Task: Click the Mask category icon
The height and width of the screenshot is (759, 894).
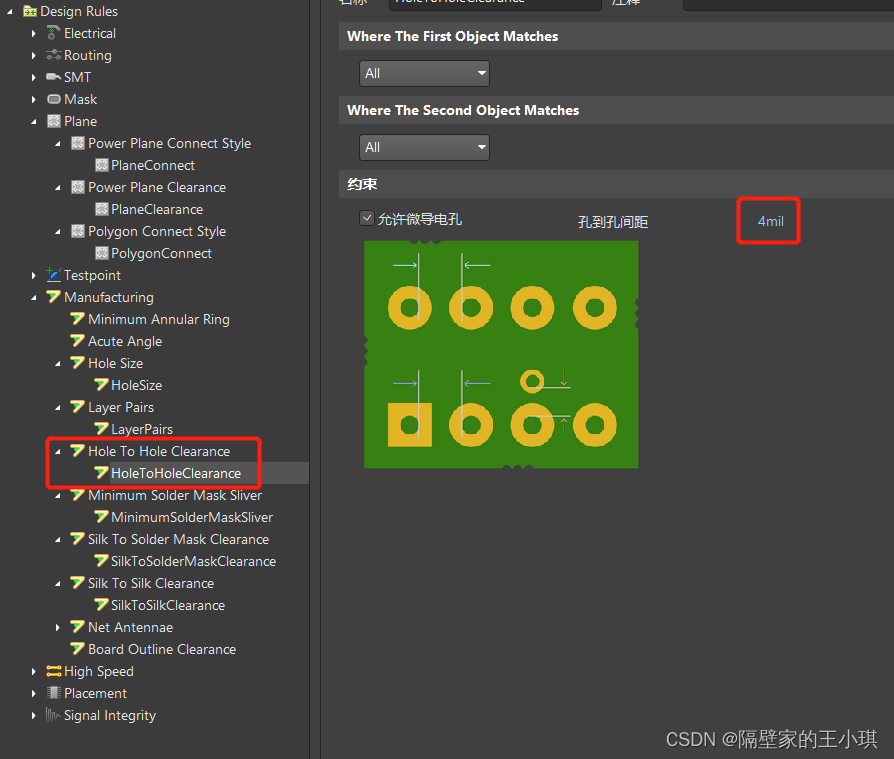Action: click(x=54, y=99)
